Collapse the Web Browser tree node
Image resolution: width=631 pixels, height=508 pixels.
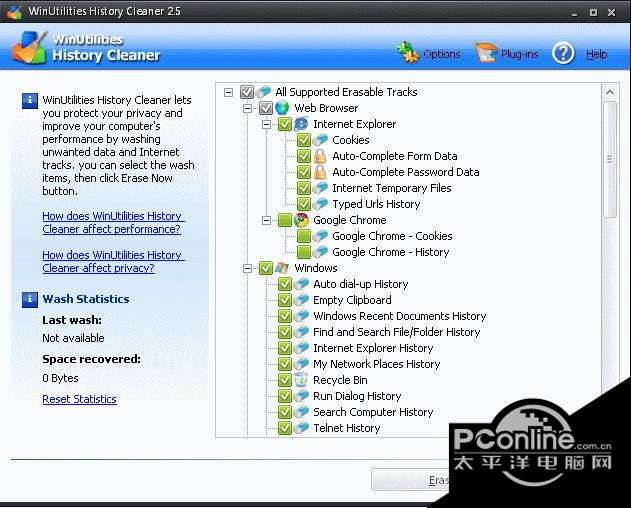tap(247, 108)
